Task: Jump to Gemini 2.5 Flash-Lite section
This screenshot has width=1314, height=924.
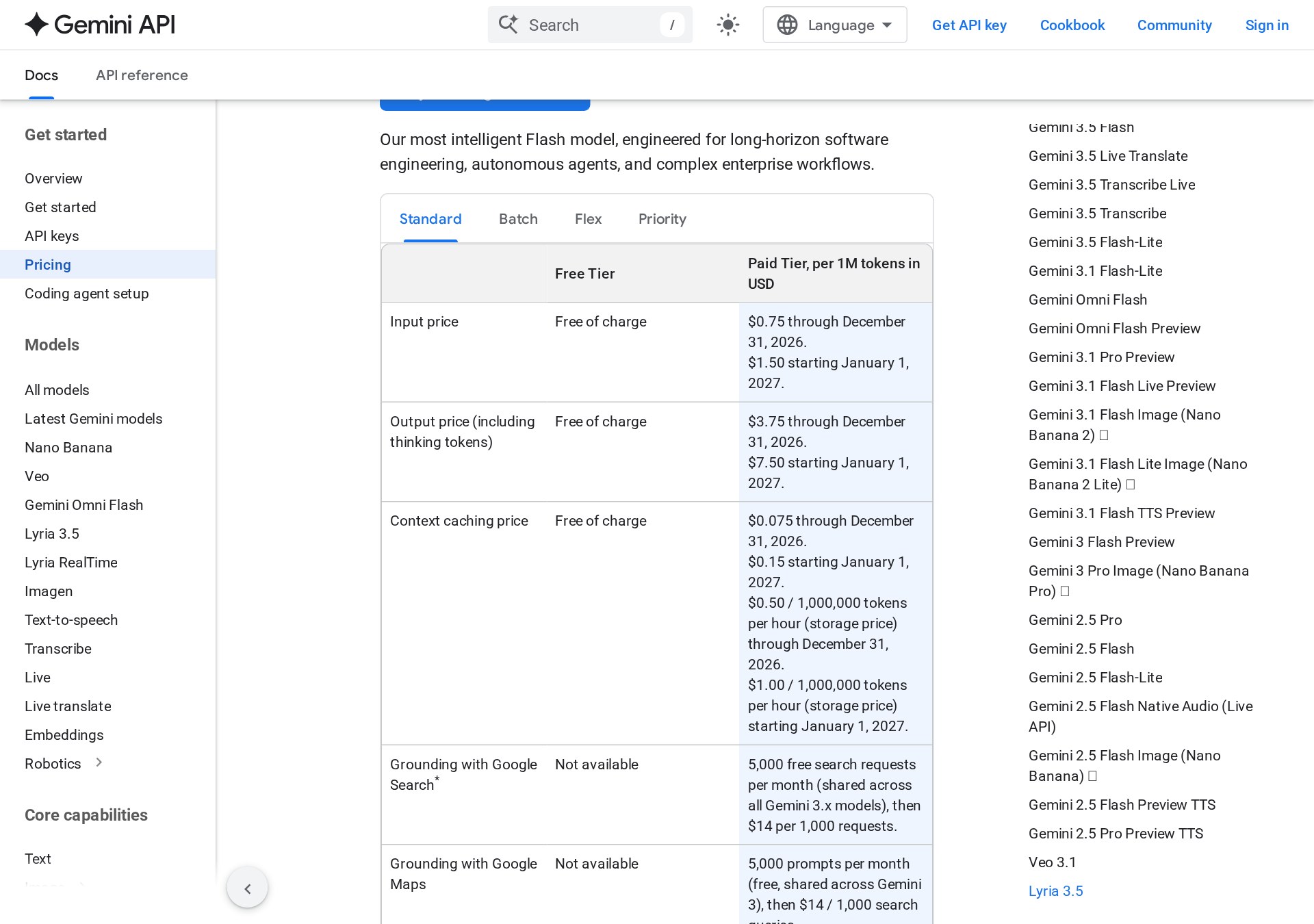Action: pyautogui.click(x=1096, y=678)
